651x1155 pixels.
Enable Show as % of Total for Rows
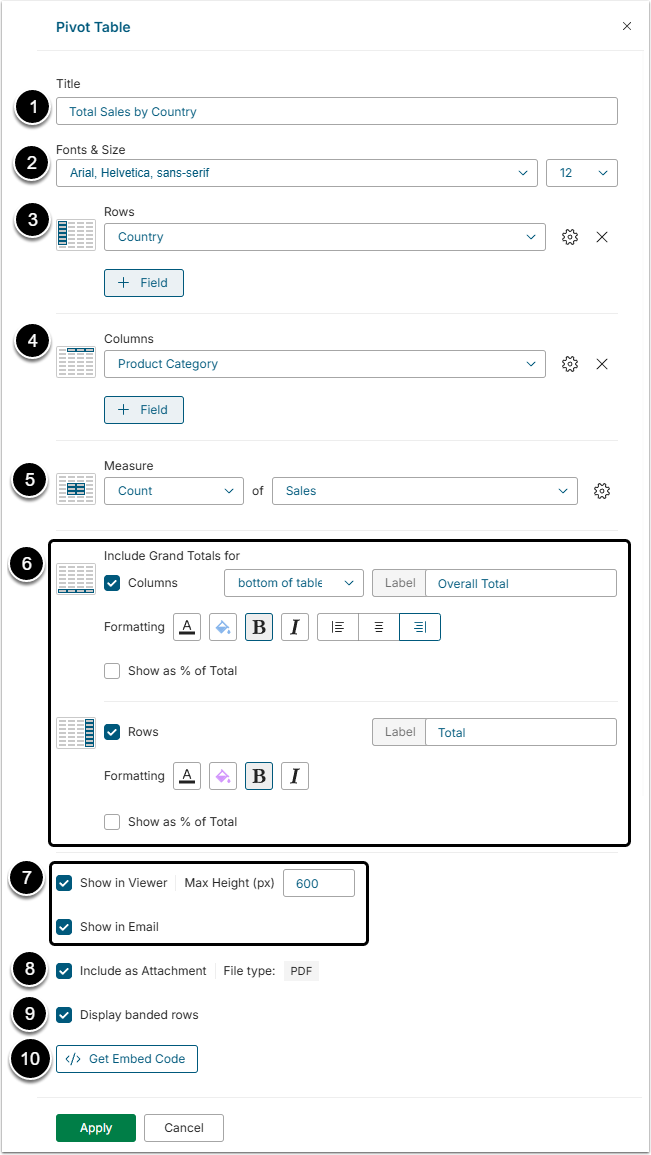coord(113,822)
